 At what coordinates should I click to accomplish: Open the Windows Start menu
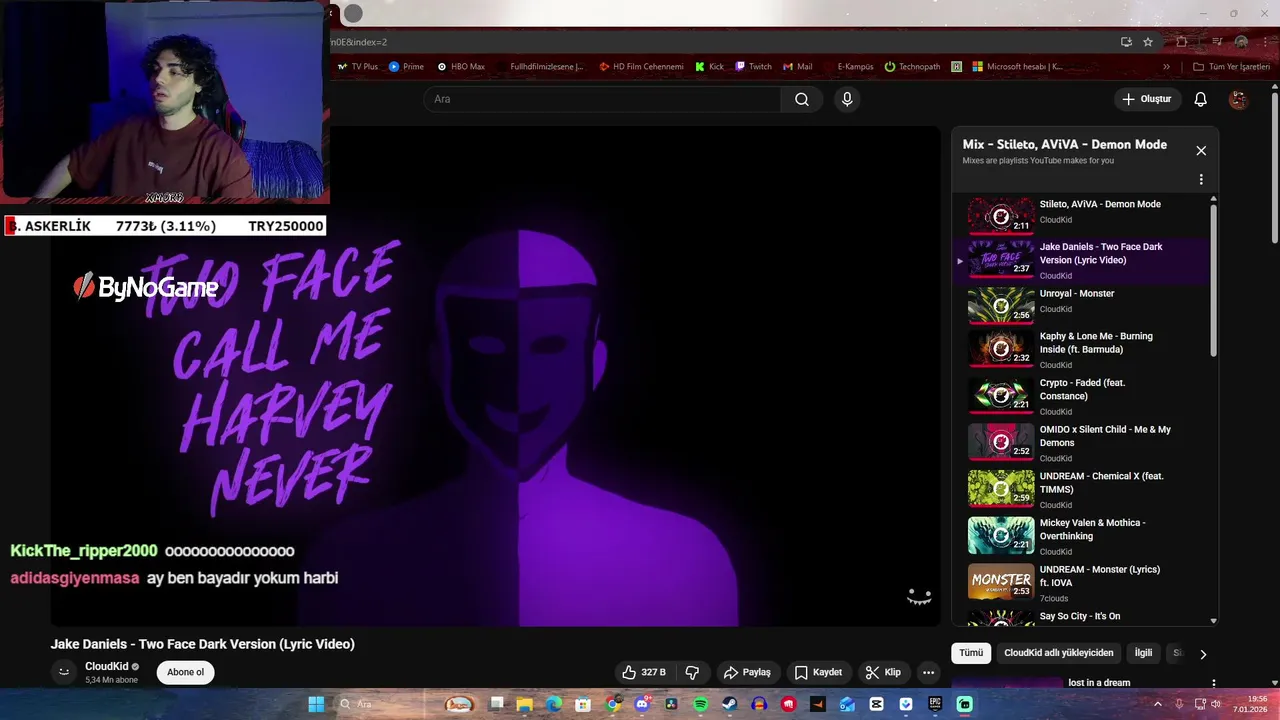(316, 704)
